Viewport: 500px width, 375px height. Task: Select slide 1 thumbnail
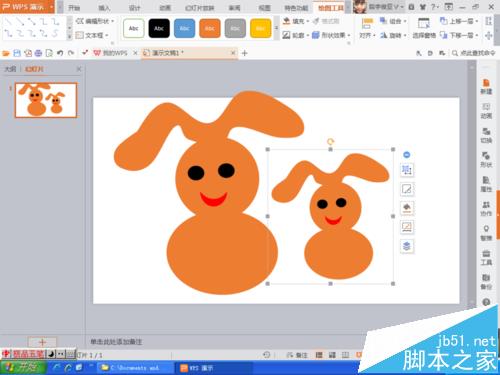(46, 100)
